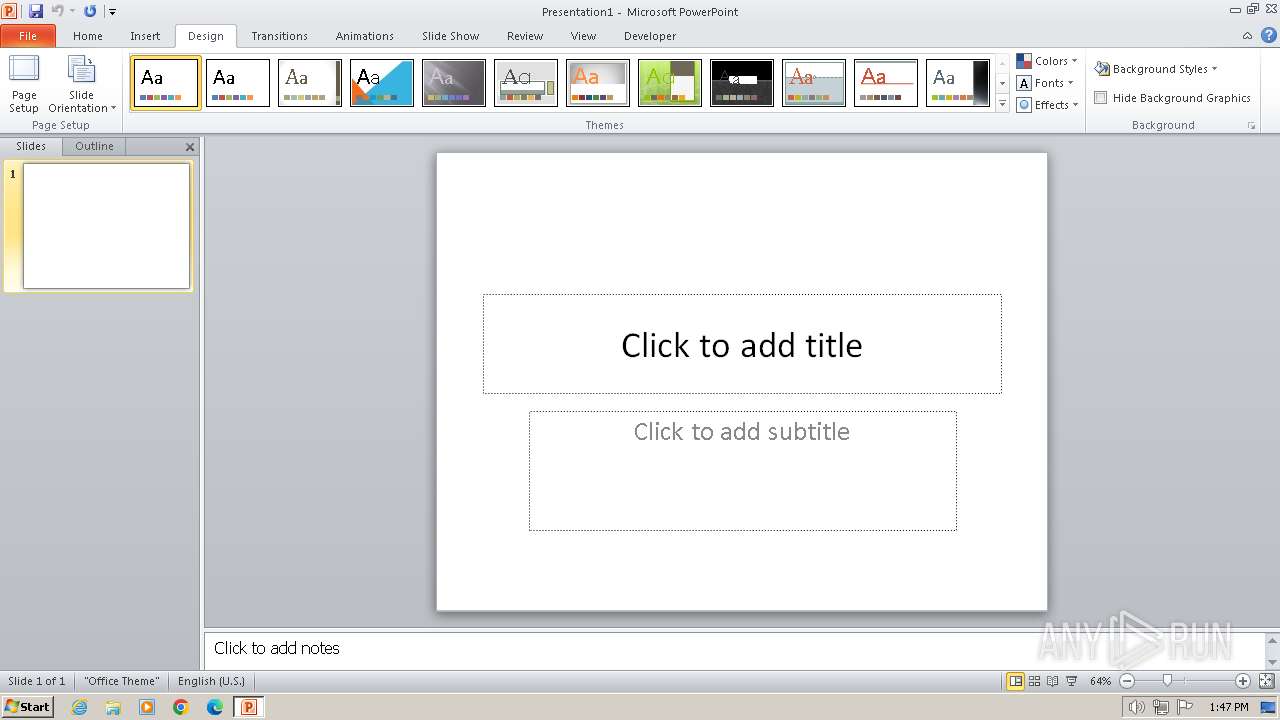Apply the selected white Office theme

pos(166,82)
